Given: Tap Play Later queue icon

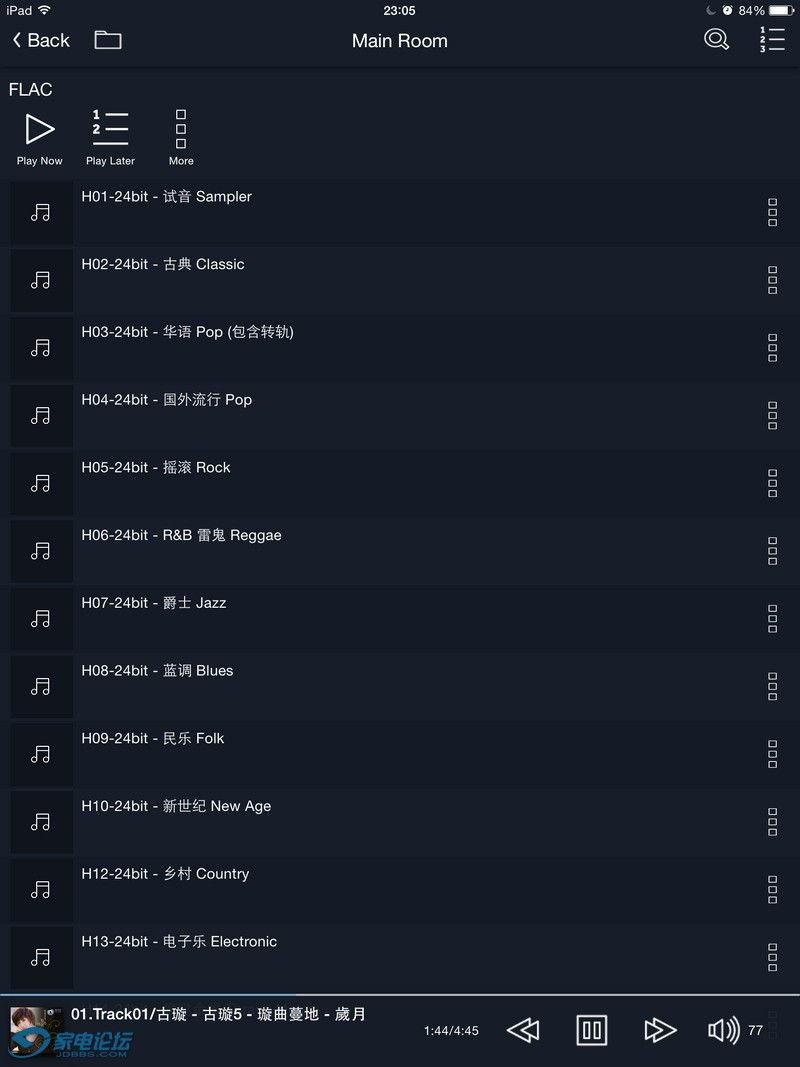Looking at the screenshot, I should pyautogui.click(x=110, y=138).
